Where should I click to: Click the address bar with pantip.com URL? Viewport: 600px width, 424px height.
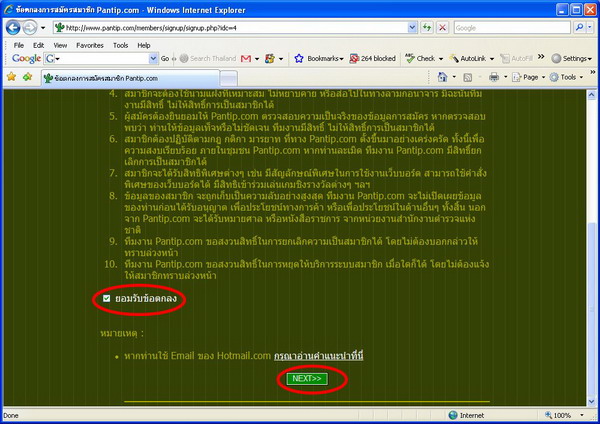235,28
